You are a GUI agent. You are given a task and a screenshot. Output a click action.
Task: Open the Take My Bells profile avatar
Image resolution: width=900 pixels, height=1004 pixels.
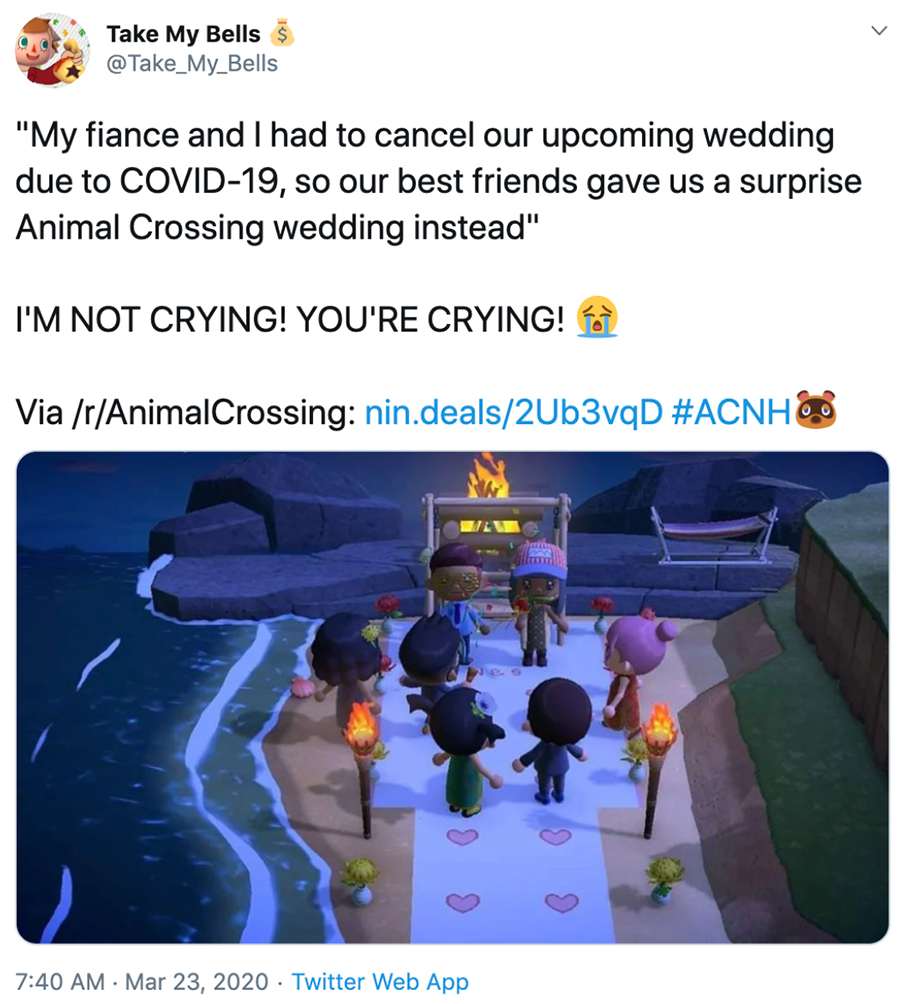coord(52,49)
